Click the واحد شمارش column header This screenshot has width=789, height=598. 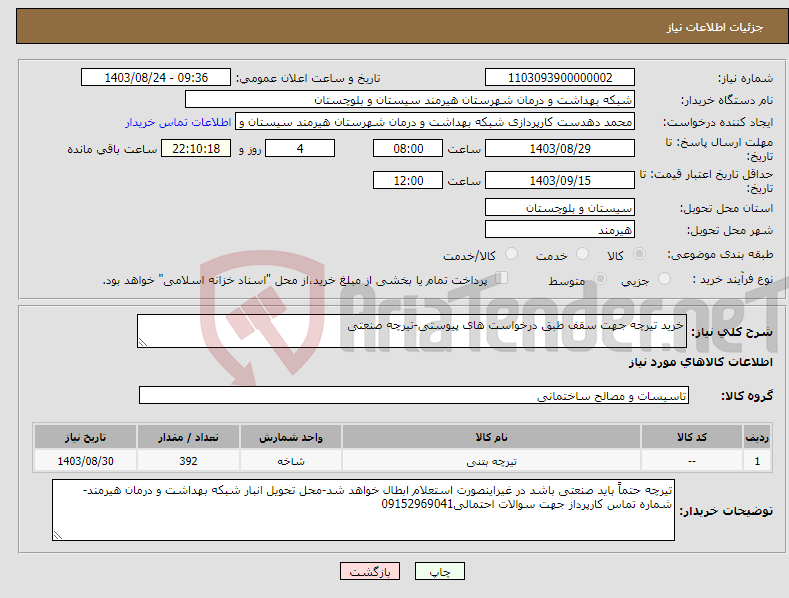point(291,437)
